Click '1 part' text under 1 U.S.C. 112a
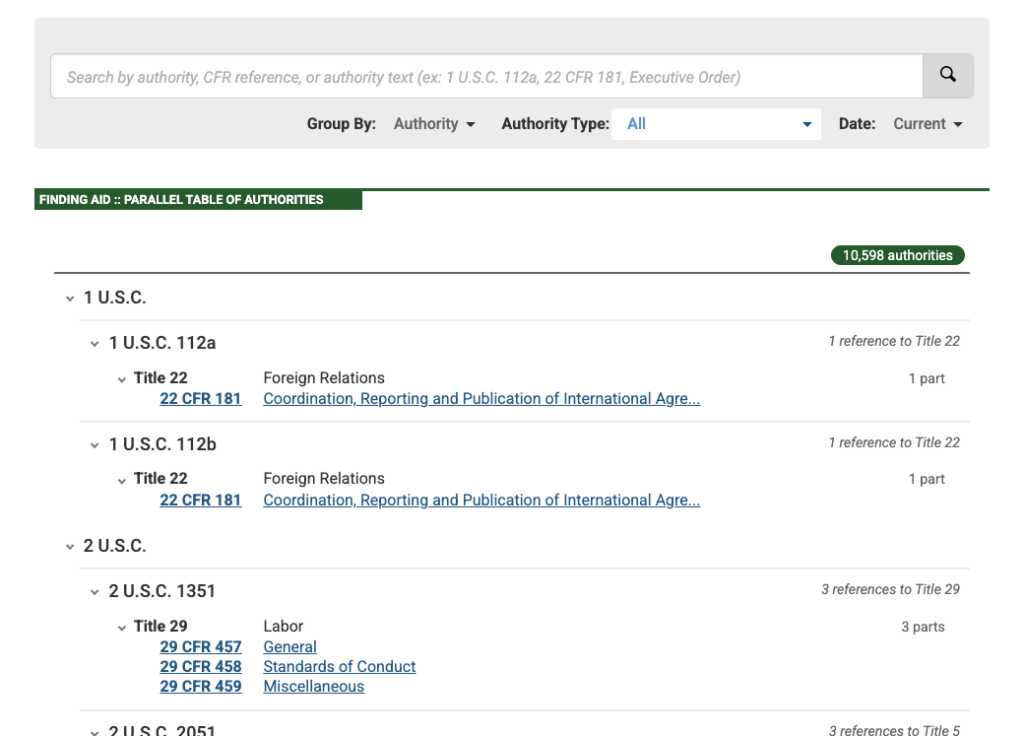Screen dimensions: 1024x736 click(x=927, y=379)
